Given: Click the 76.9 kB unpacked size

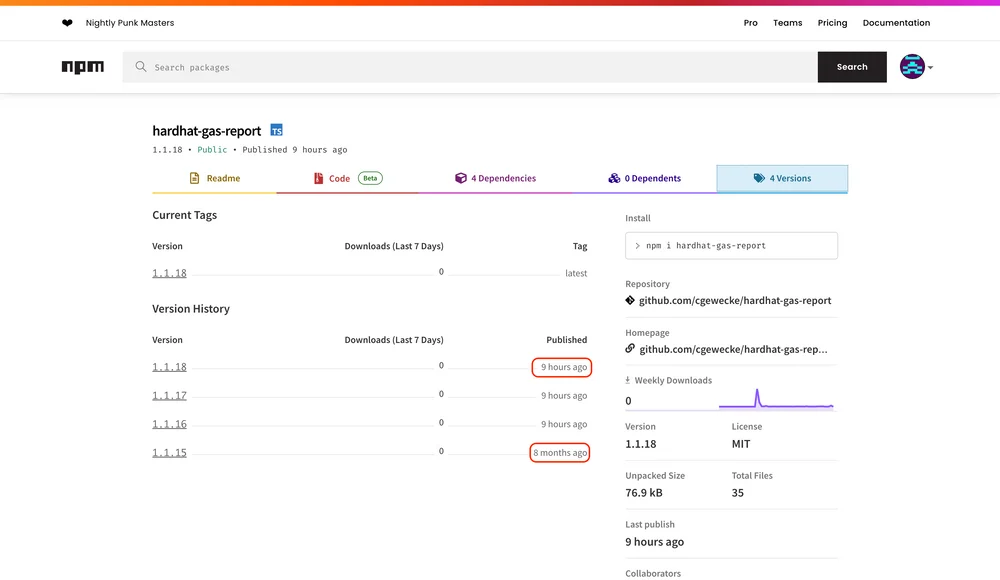Looking at the screenshot, I should [x=643, y=493].
